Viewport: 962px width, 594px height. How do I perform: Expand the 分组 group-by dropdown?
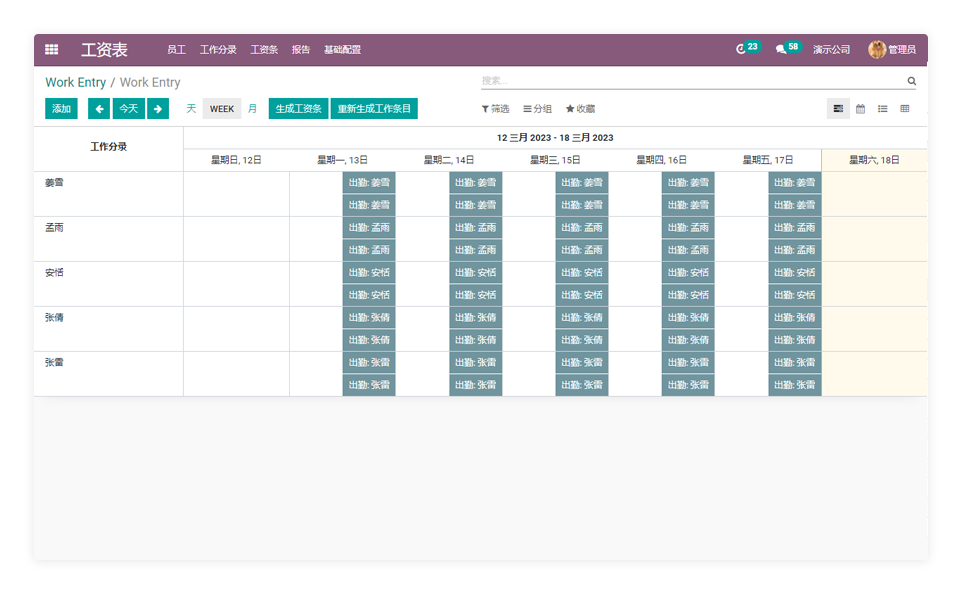coord(538,109)
